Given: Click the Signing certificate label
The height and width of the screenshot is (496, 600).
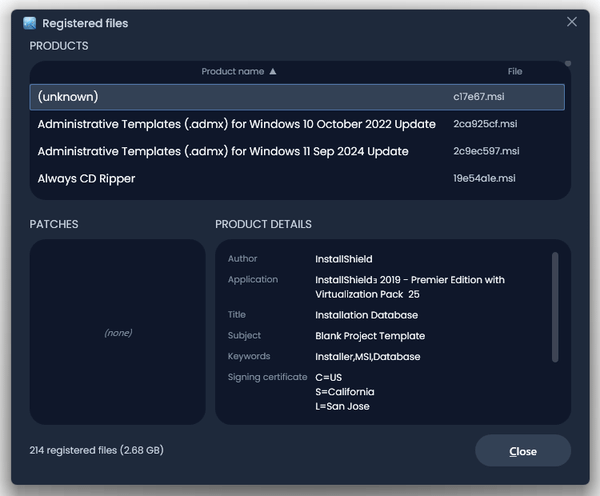Looking at the screenshot, I should (267, 377).
